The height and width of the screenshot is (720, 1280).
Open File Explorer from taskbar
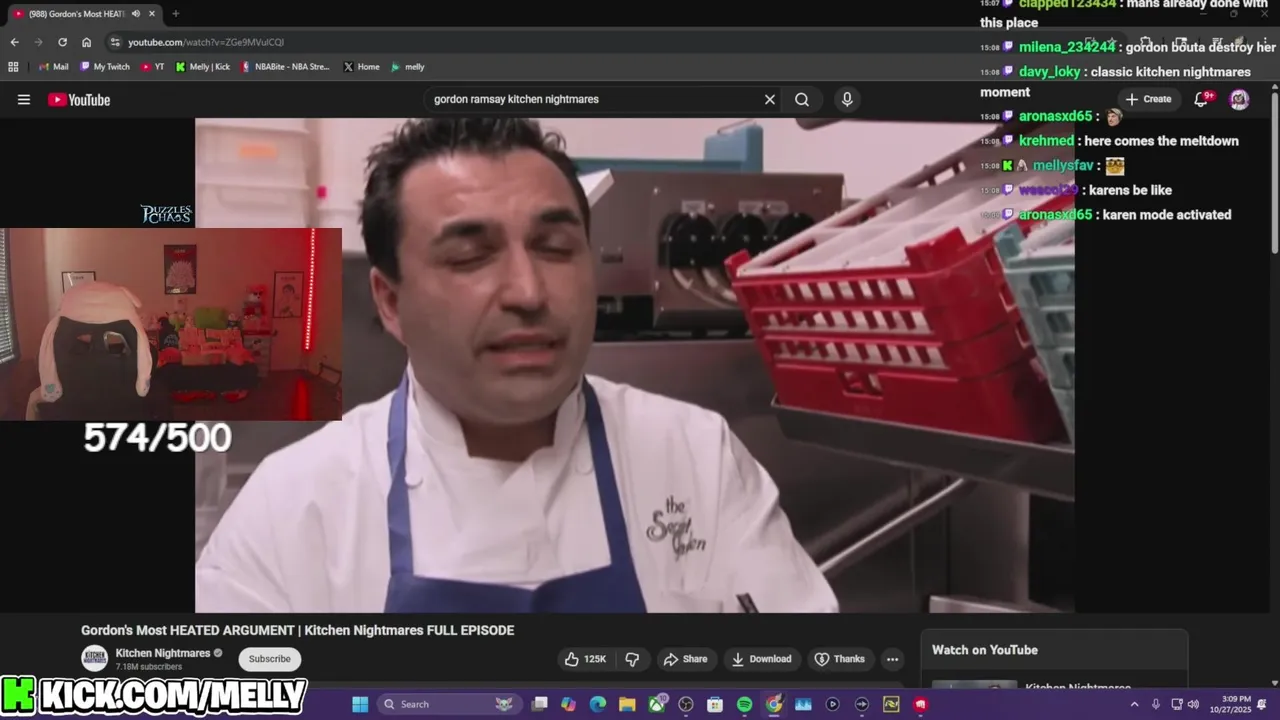(627, 704)
